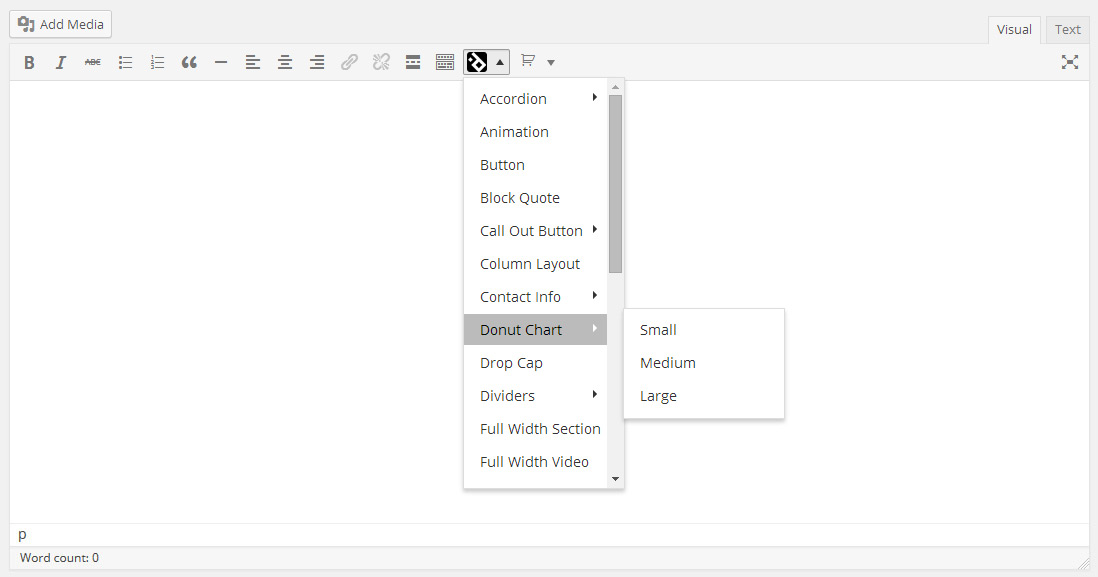Screen dimensions: 1098x577
Task: Insert a blockquote
Action: click(189, 62)
